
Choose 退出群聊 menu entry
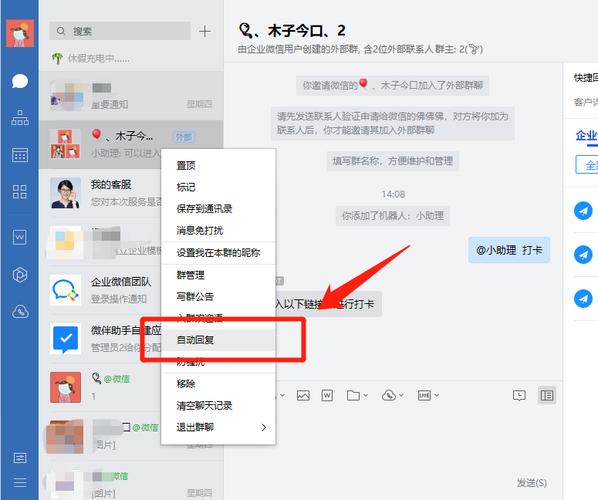point(218,427)
